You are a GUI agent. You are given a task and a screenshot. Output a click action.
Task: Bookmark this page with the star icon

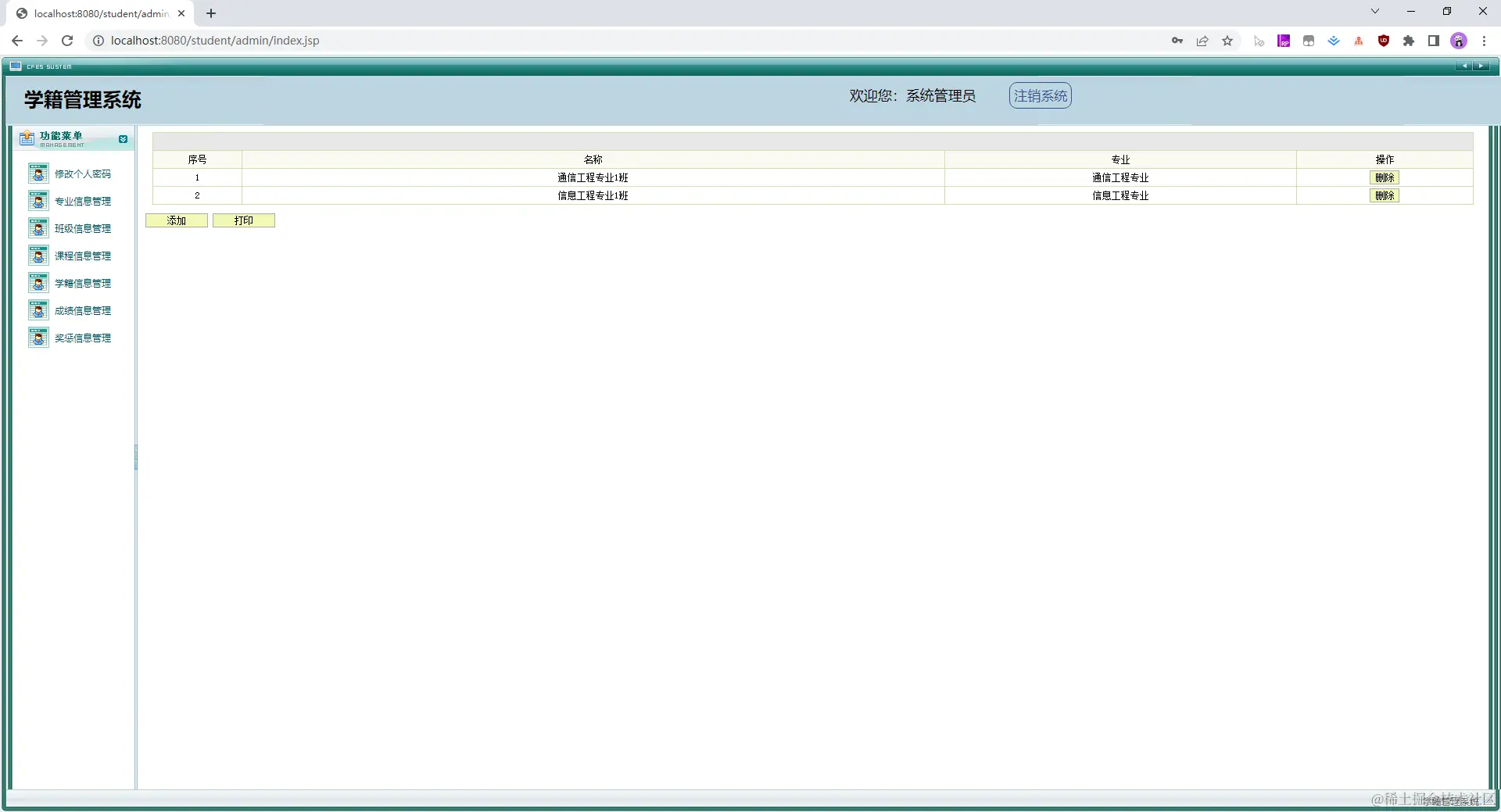point(1227,41)
